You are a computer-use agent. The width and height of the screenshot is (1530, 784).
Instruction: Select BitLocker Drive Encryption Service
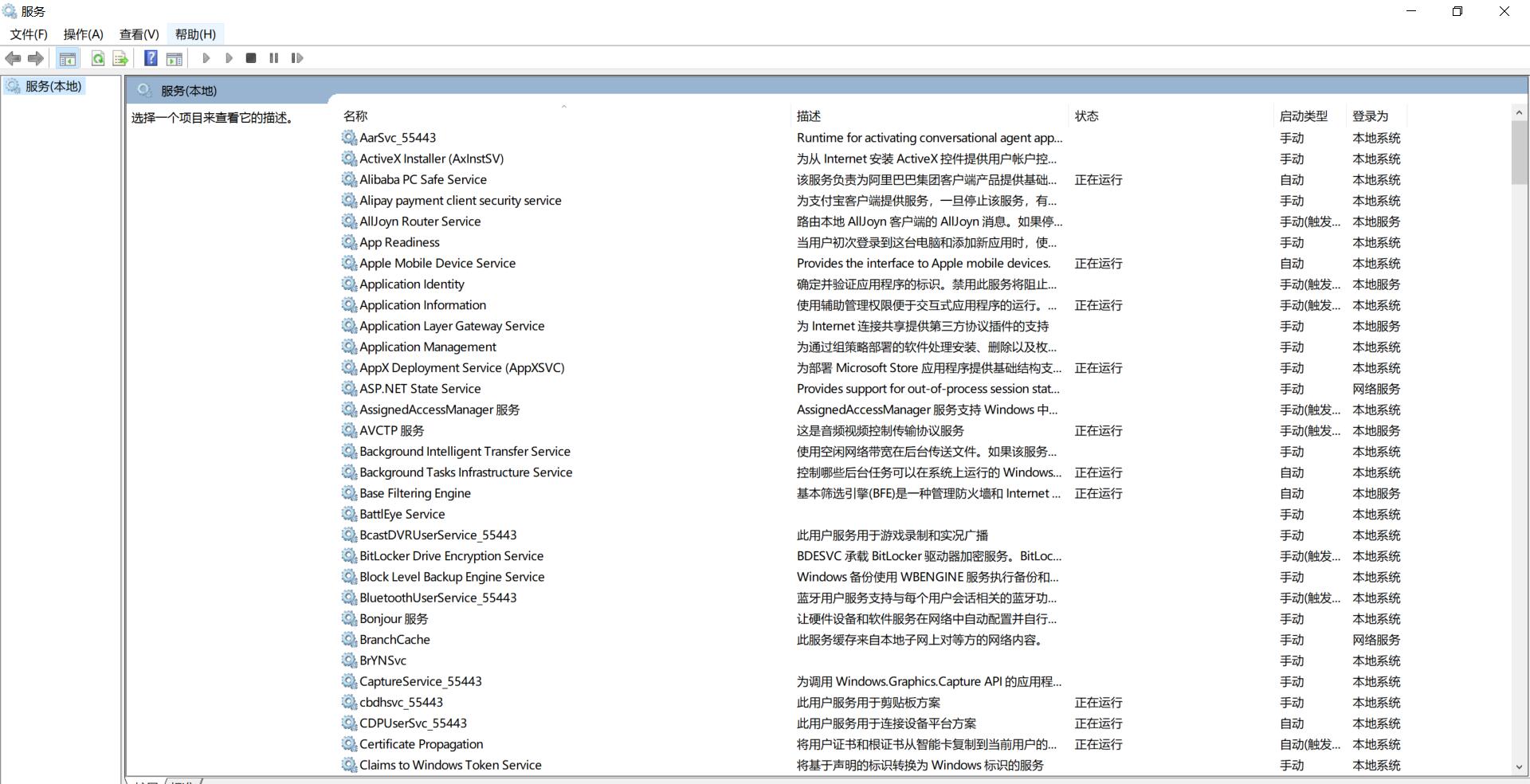pyautogui.click(x=451, y=555)
